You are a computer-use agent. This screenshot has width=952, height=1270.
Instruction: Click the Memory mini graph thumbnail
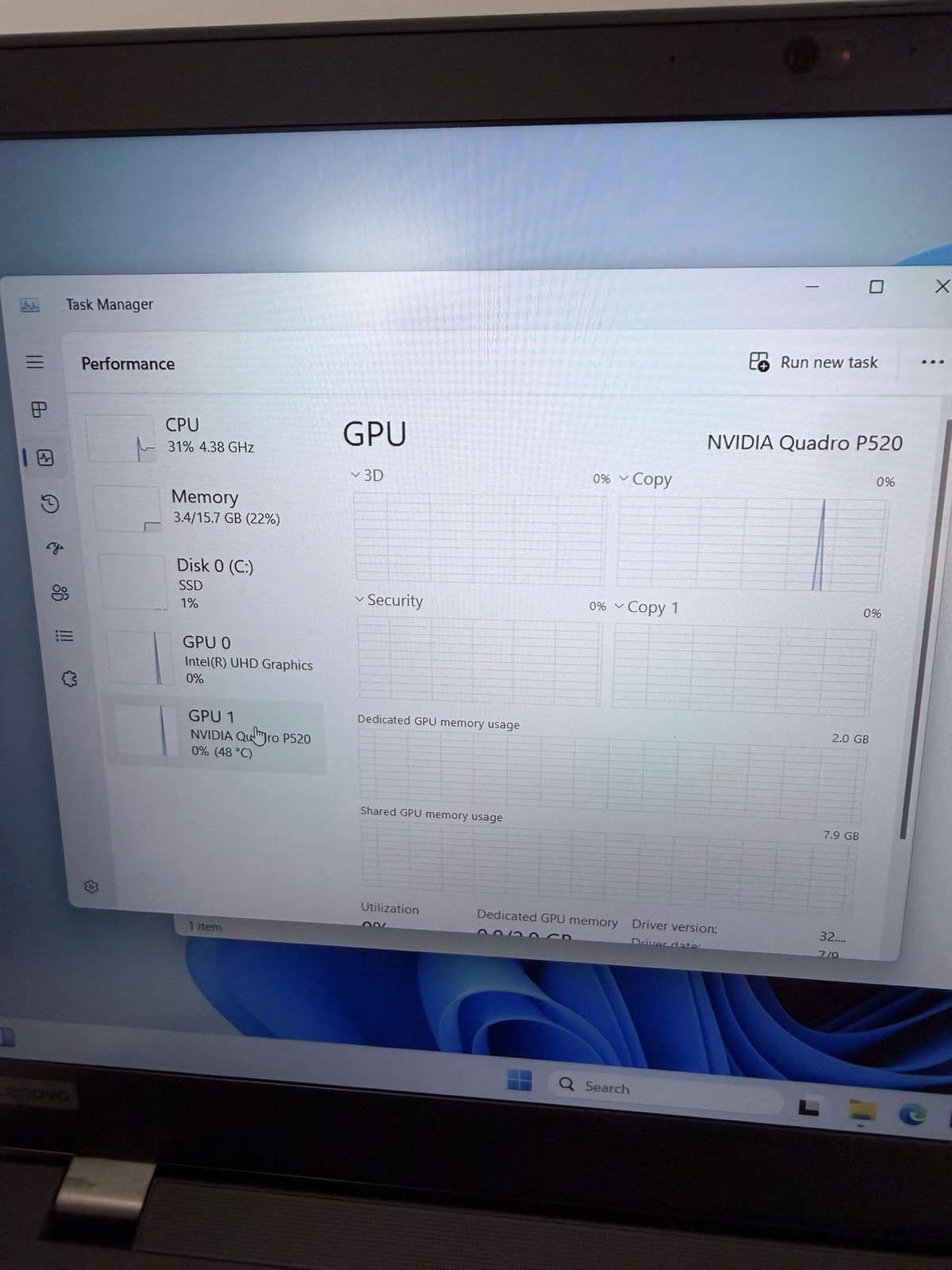pos(127,509)
